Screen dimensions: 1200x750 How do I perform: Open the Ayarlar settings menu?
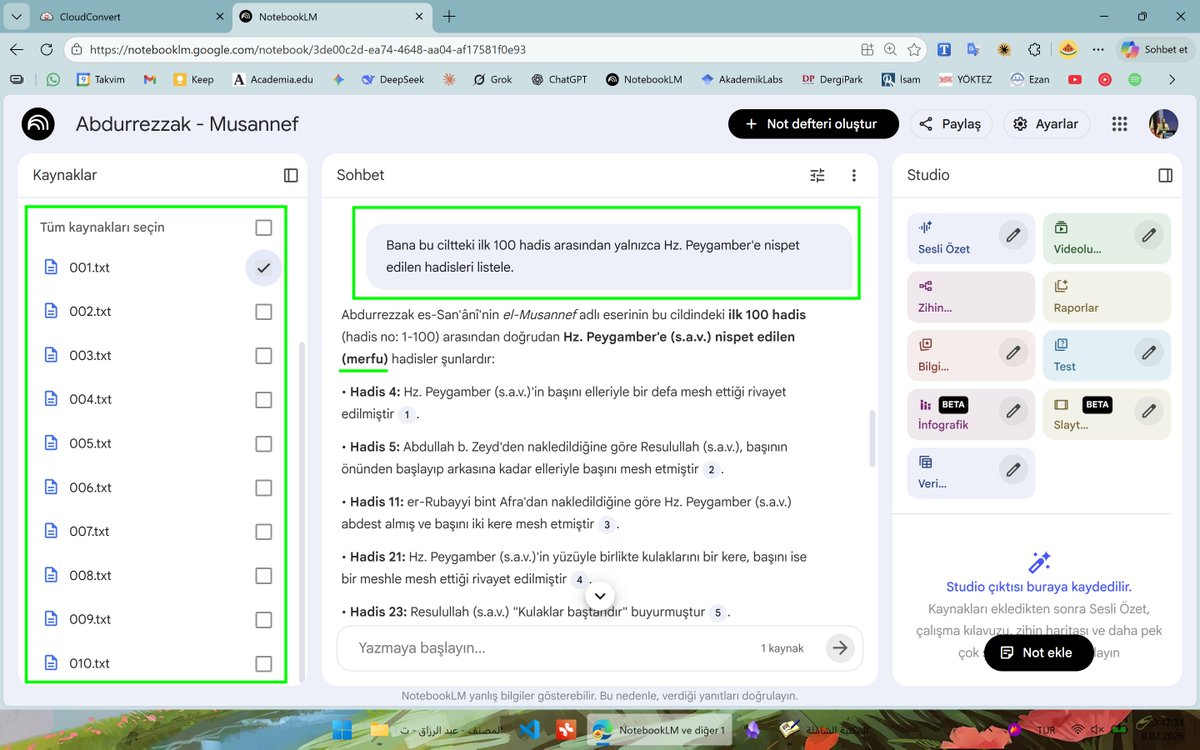1045,124
